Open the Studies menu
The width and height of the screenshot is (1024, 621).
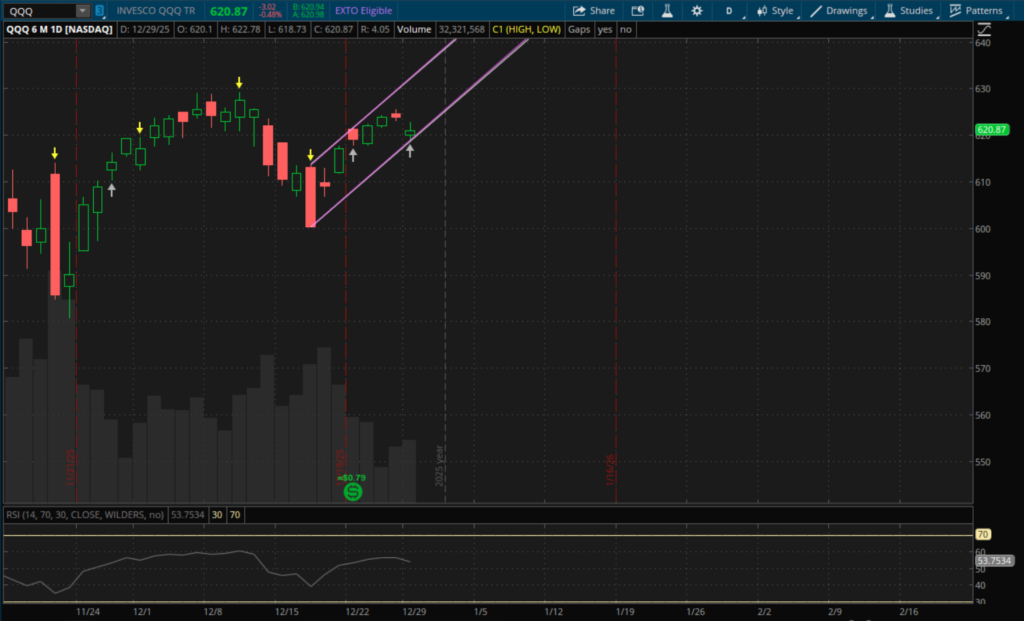pos(908,11)
